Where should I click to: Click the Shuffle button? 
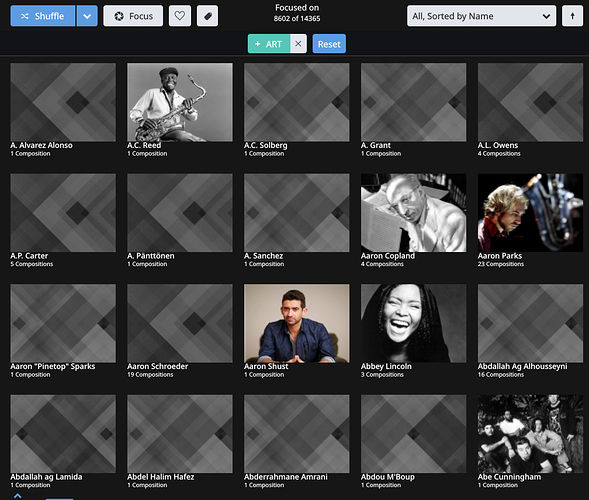click(43, 16)
